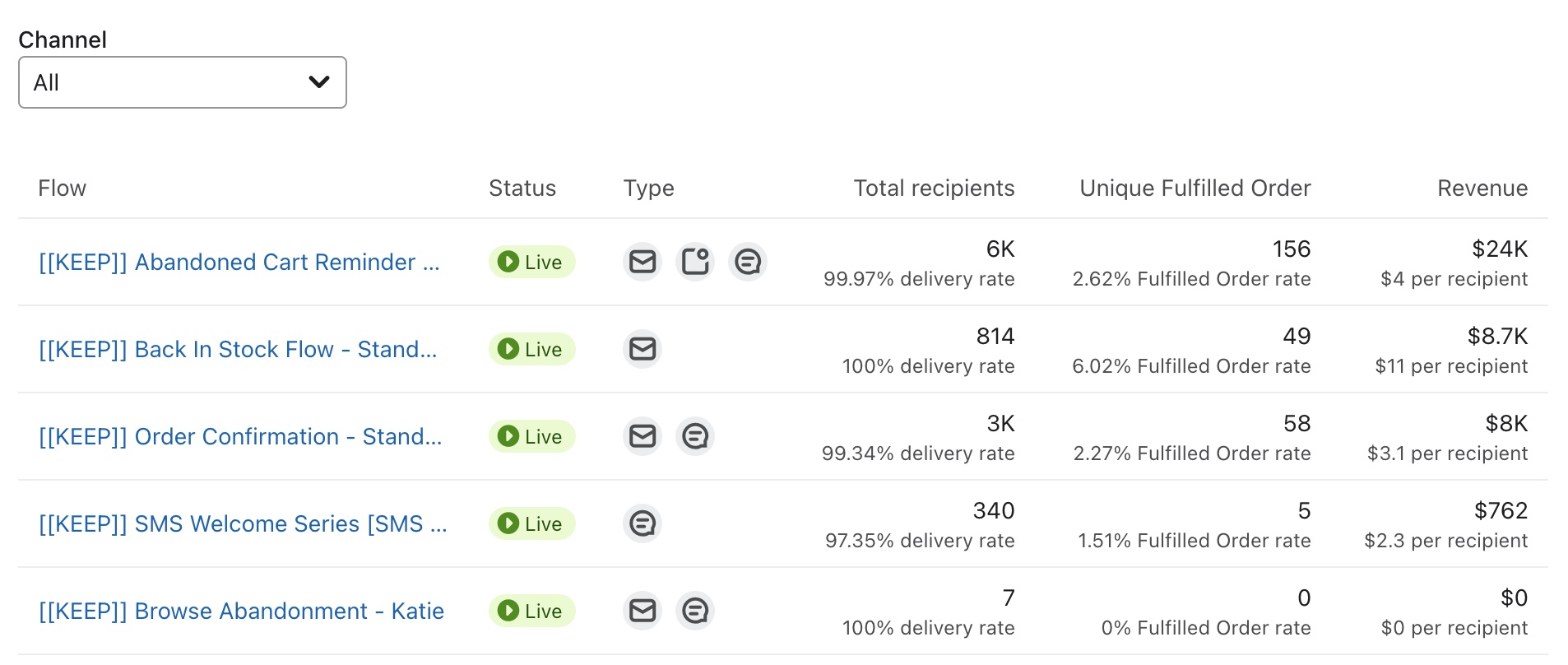Click SMS icon in Order Confirmation row

point(695,436)
